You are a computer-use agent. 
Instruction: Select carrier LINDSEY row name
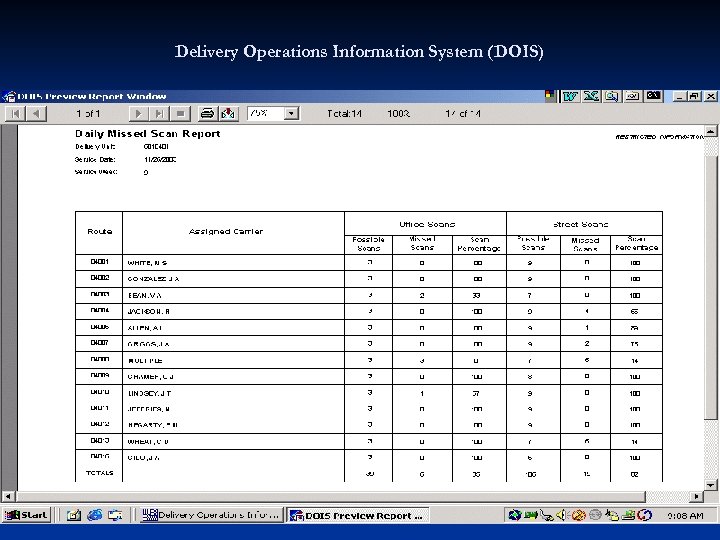149,393
